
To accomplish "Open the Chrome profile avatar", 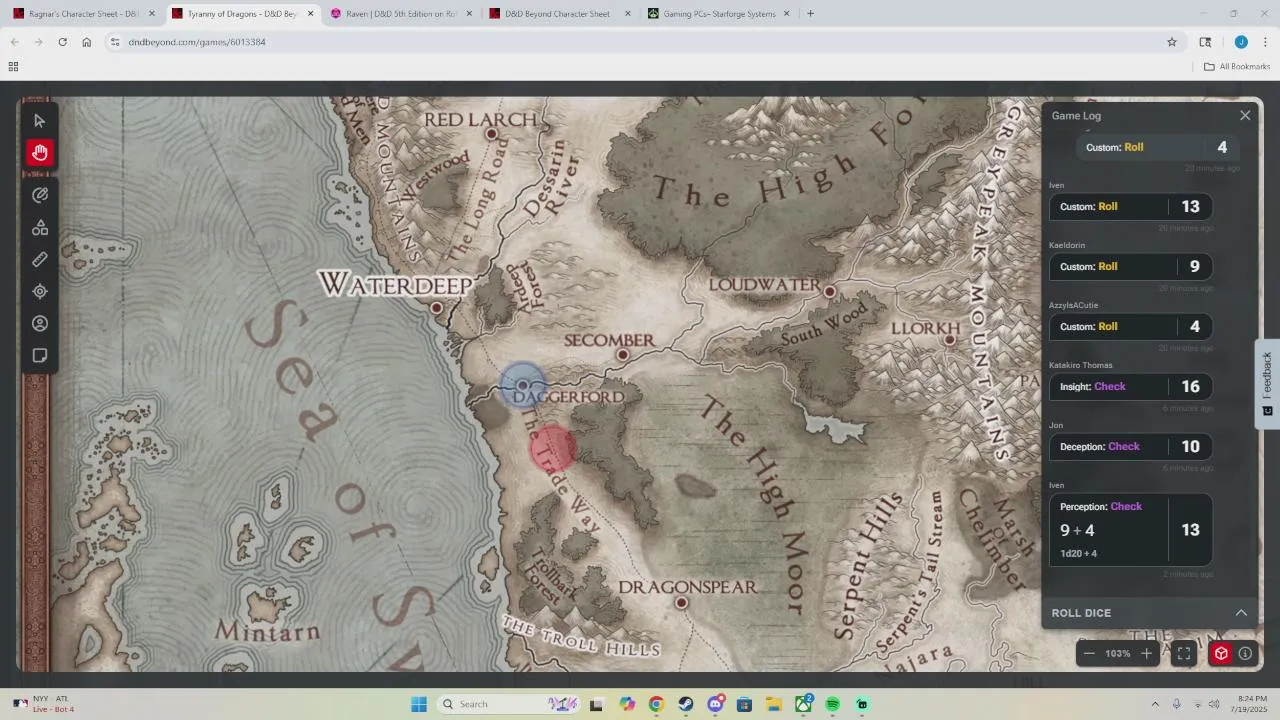I will [x=1241, y=42].
